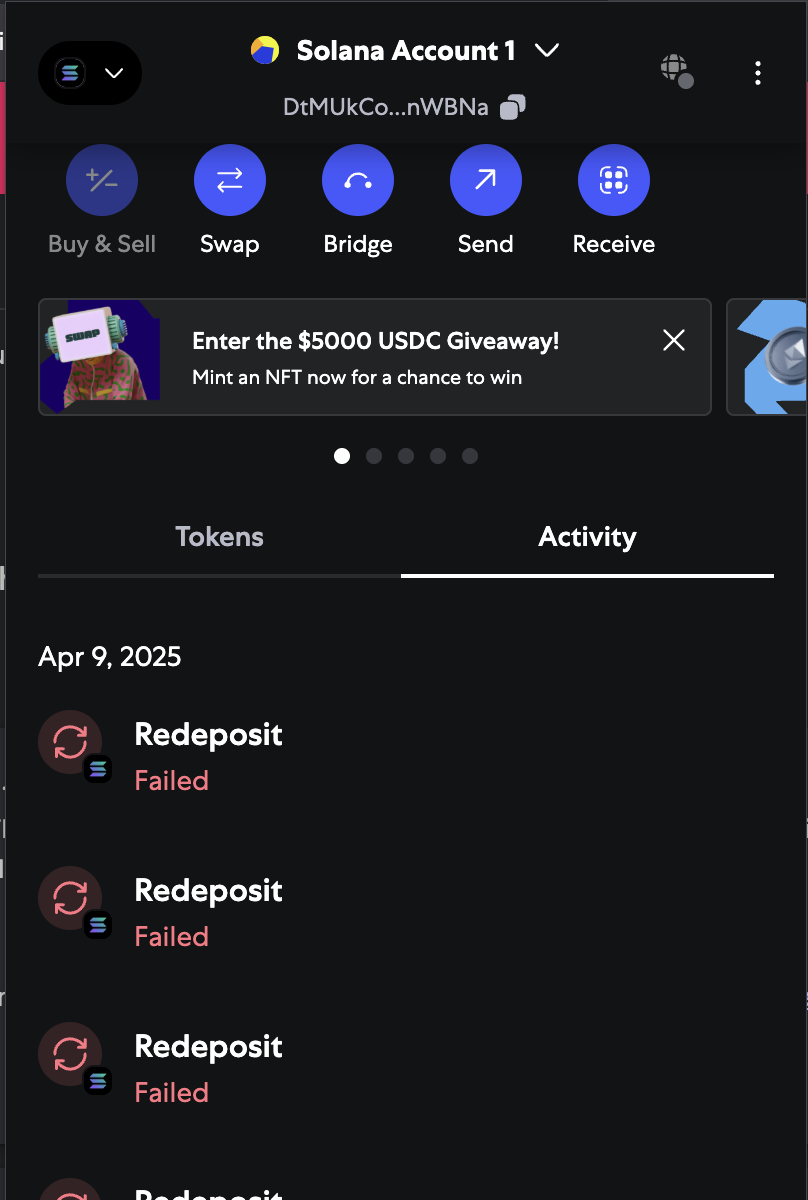Select the Send arrow icon
This screenshot has width=808, height=1200.
pyautogui.click(x=486, y=180)
